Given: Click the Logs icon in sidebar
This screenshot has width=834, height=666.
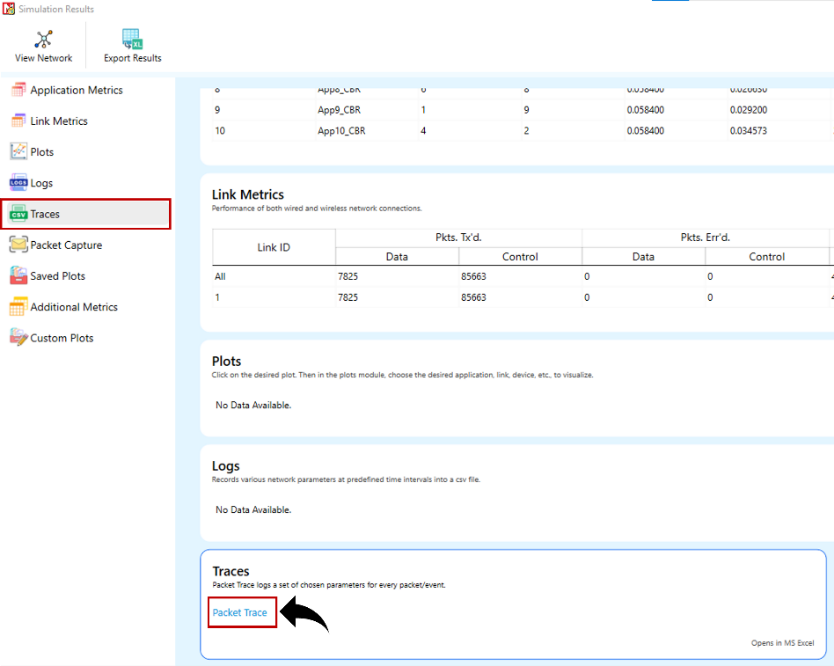Looking at the screenshot, I should click(18, 182).
